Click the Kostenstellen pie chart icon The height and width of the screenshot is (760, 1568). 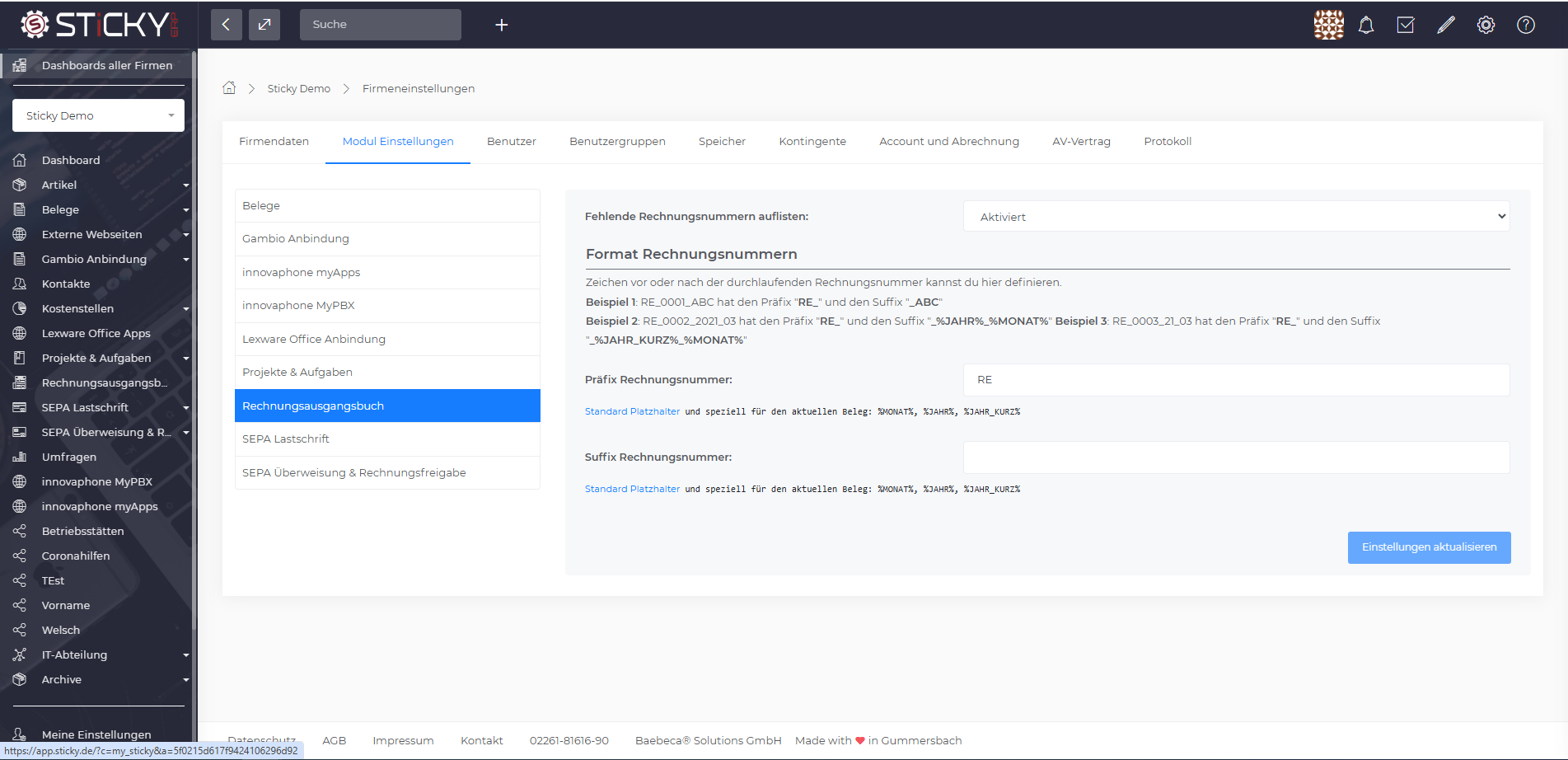click(x=20, y=308)
